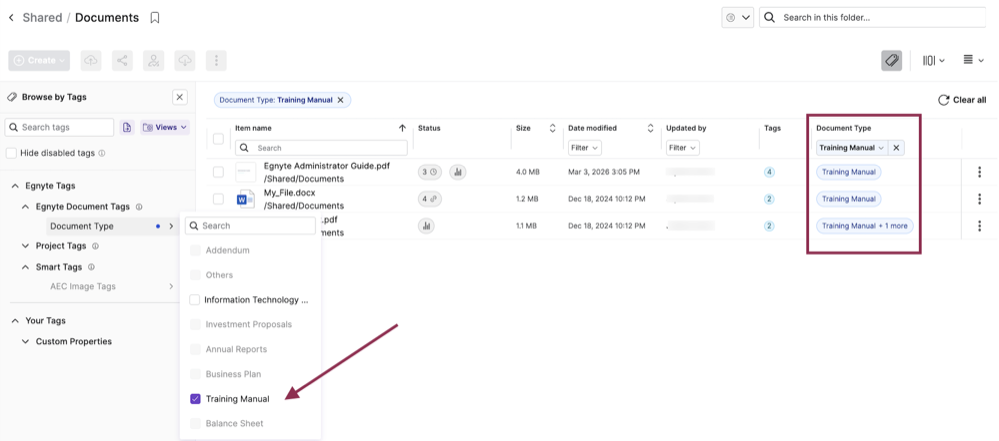Viewport: 999px width, 441px height.
Task: Click the tag file icon beside Search tags
Action: tap(127, 127)
